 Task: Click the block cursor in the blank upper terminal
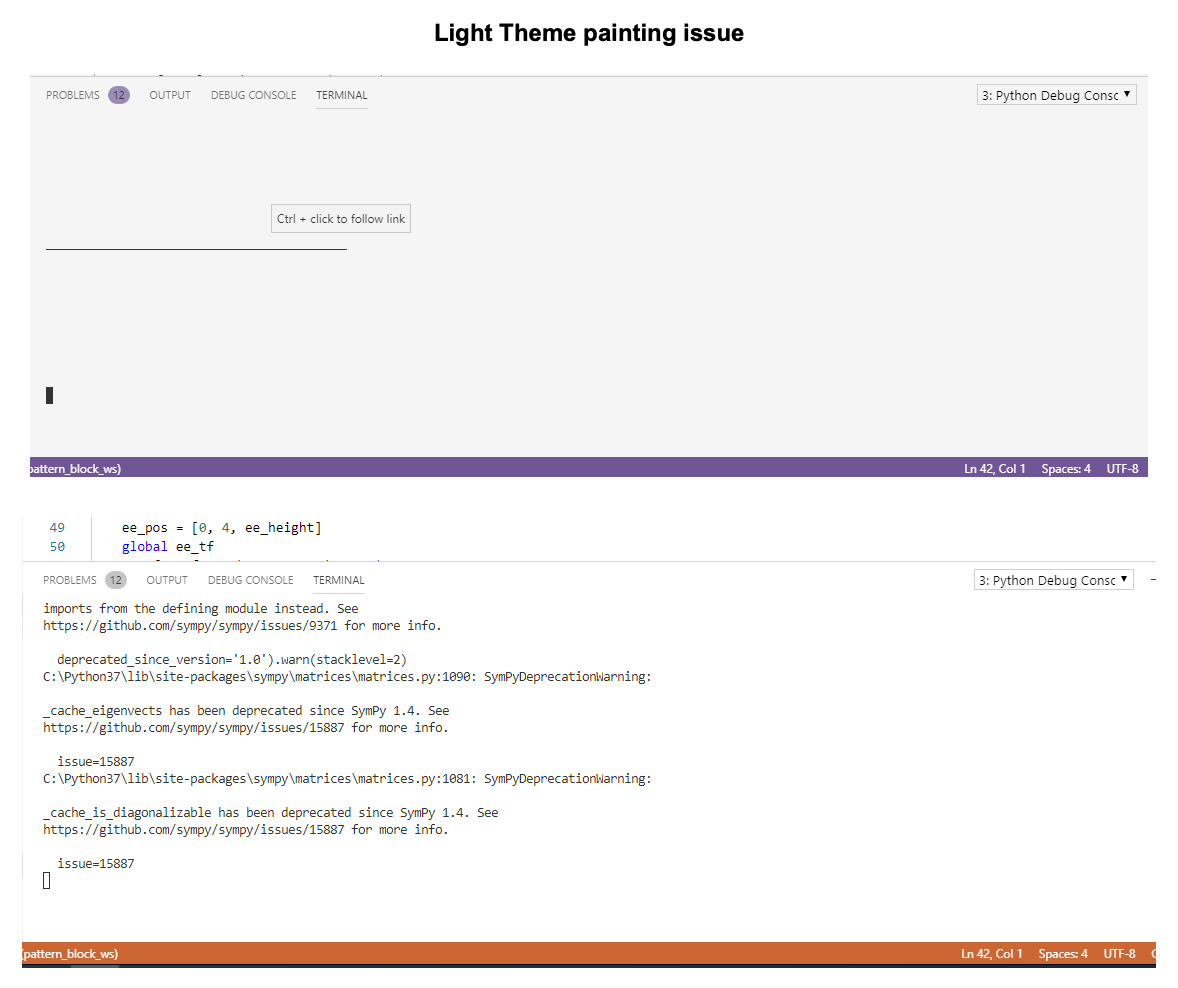tap(50, 395)
